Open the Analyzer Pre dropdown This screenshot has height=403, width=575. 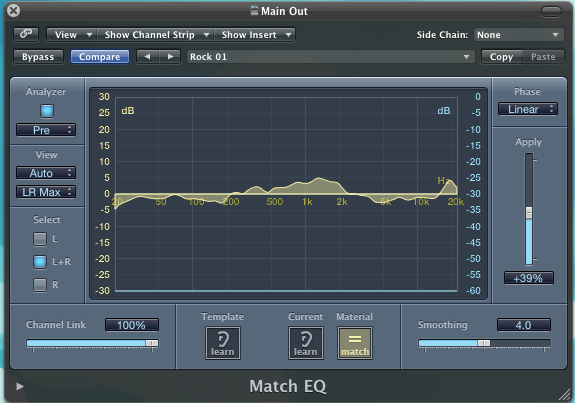[x=46, y=130]
